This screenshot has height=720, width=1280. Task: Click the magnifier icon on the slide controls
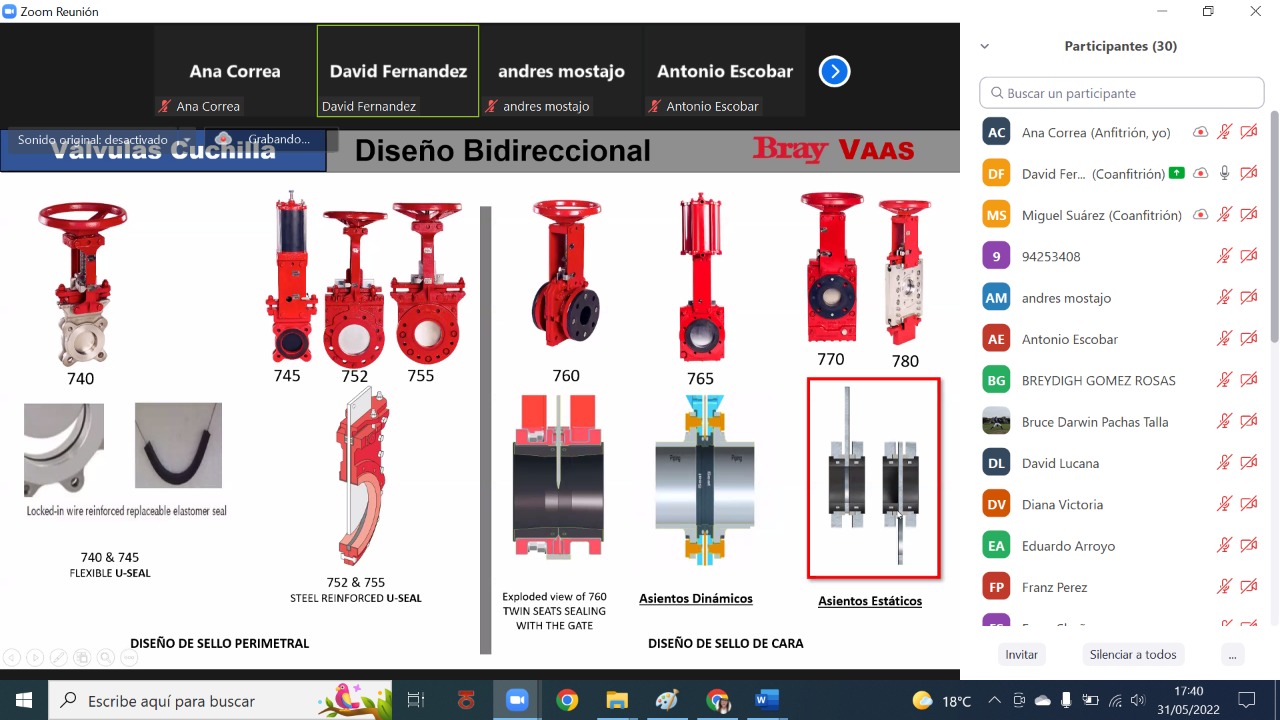point(105,657)
